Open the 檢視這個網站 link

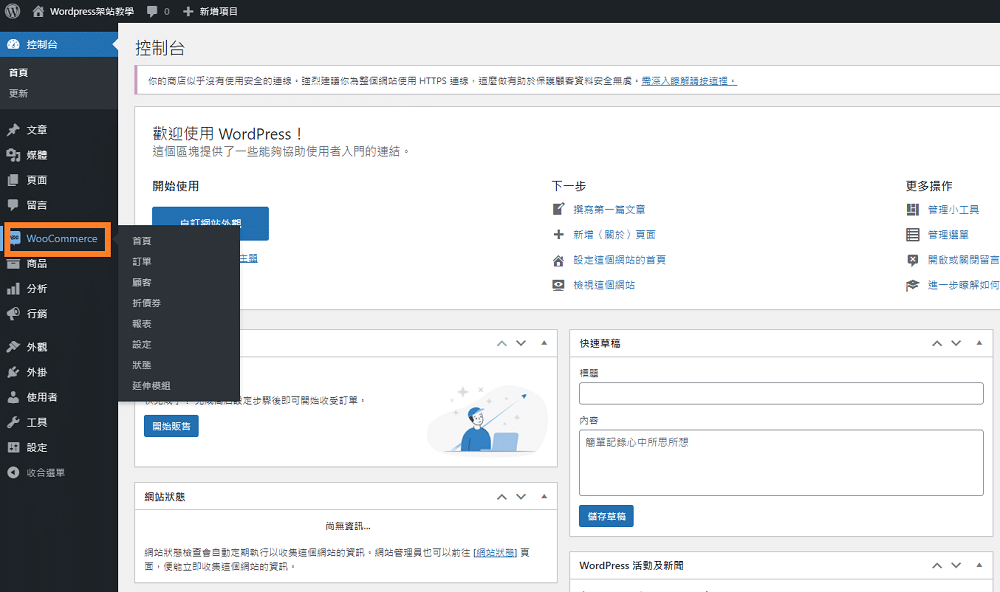604,285
